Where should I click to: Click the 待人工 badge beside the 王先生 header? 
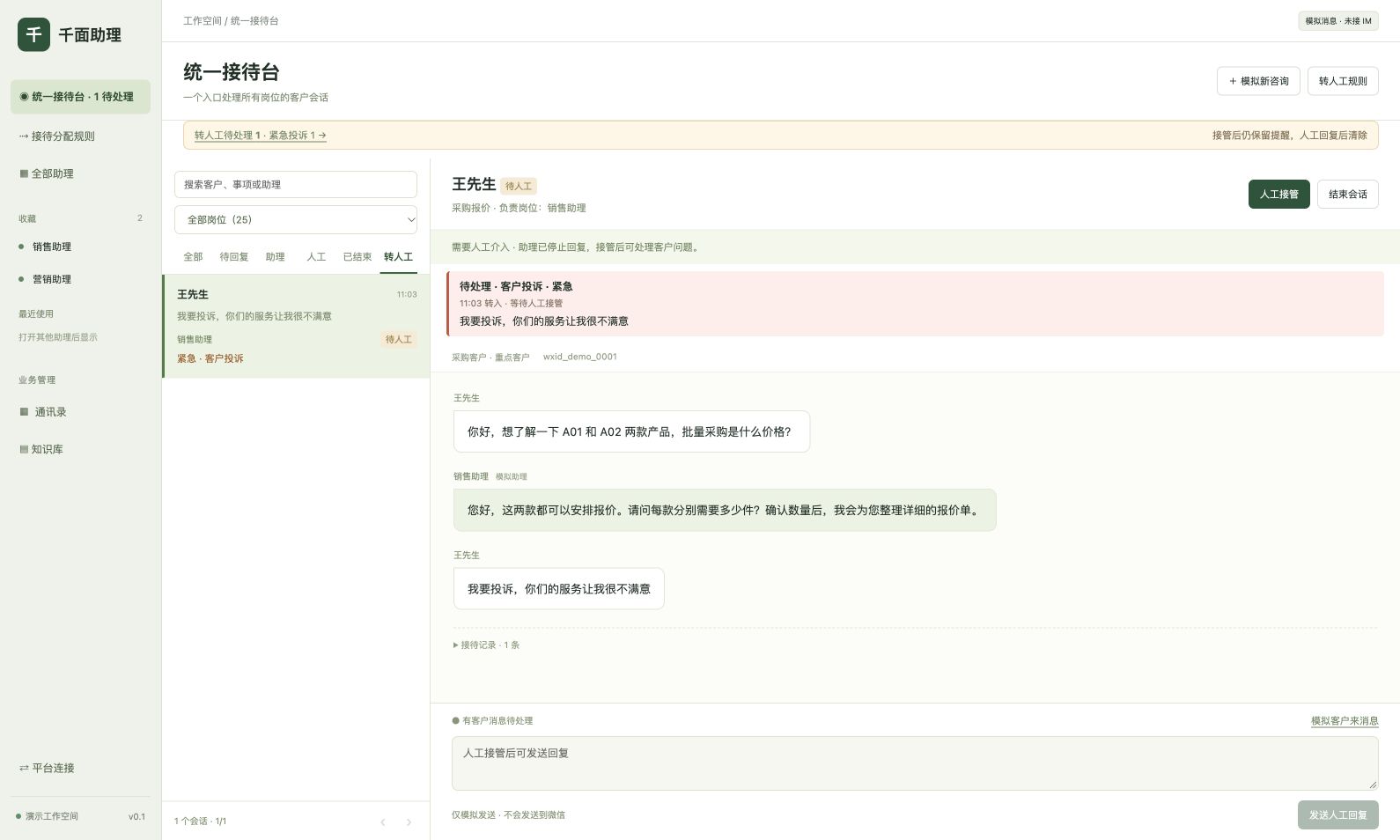coord(519,186)
